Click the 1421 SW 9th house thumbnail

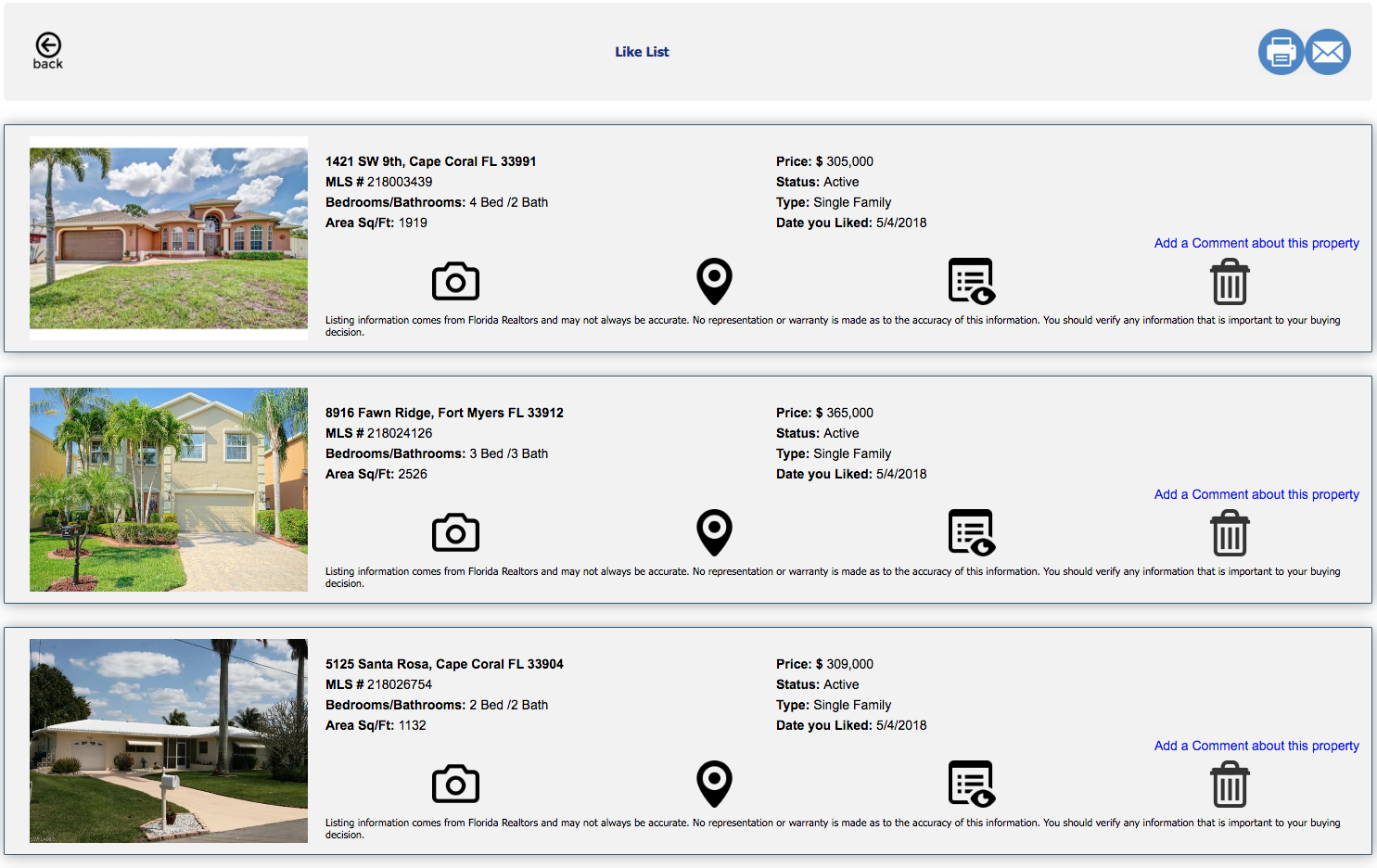[169, 238]
